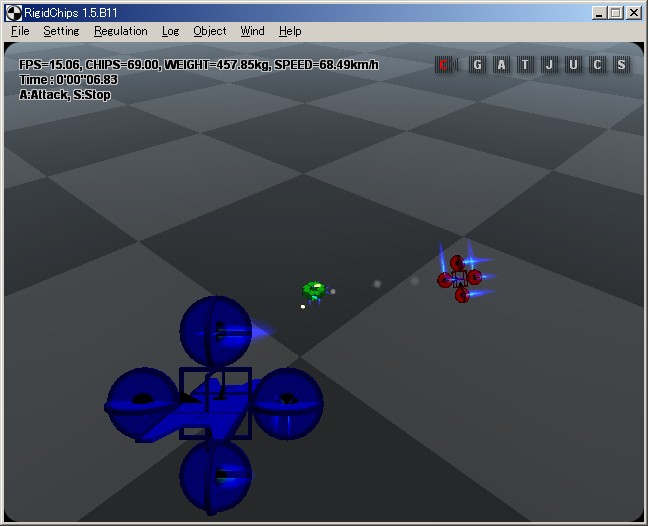Click the 'A:Attack, S:Stop' hint text
This screenshot has width=648, height=526.
[x=65, y=95]
